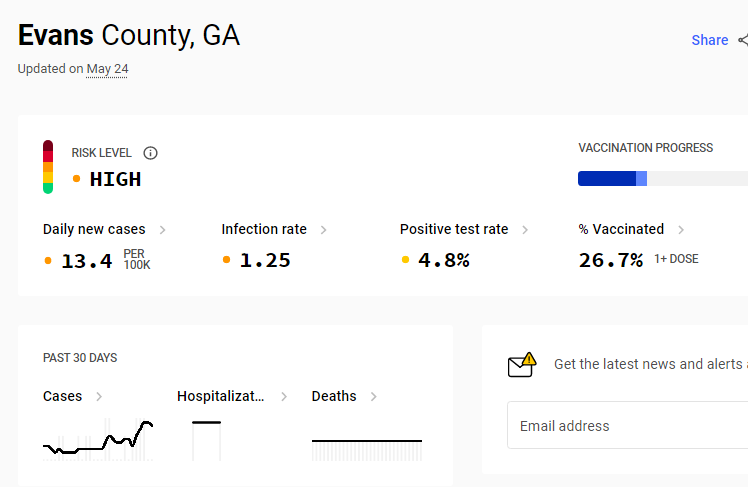Screen dimensions: 748x487
Task: Click the envelope alert icon
Action: (522, 365)
